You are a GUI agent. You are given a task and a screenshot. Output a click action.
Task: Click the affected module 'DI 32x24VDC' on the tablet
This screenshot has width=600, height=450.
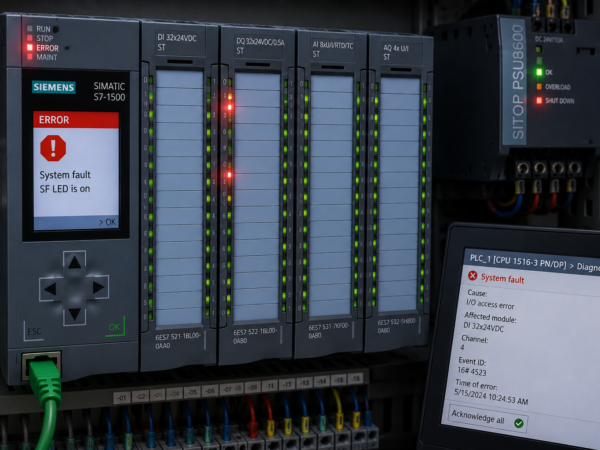pyautogui.click(x=484, y=327)
